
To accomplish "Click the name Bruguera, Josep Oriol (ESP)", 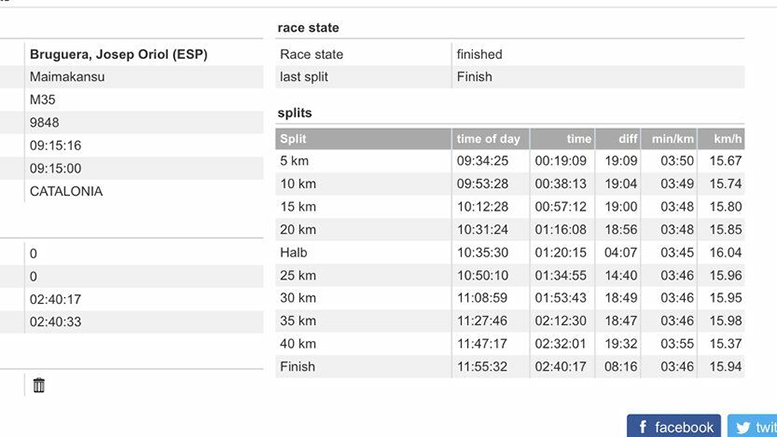I will pos(118,54).
